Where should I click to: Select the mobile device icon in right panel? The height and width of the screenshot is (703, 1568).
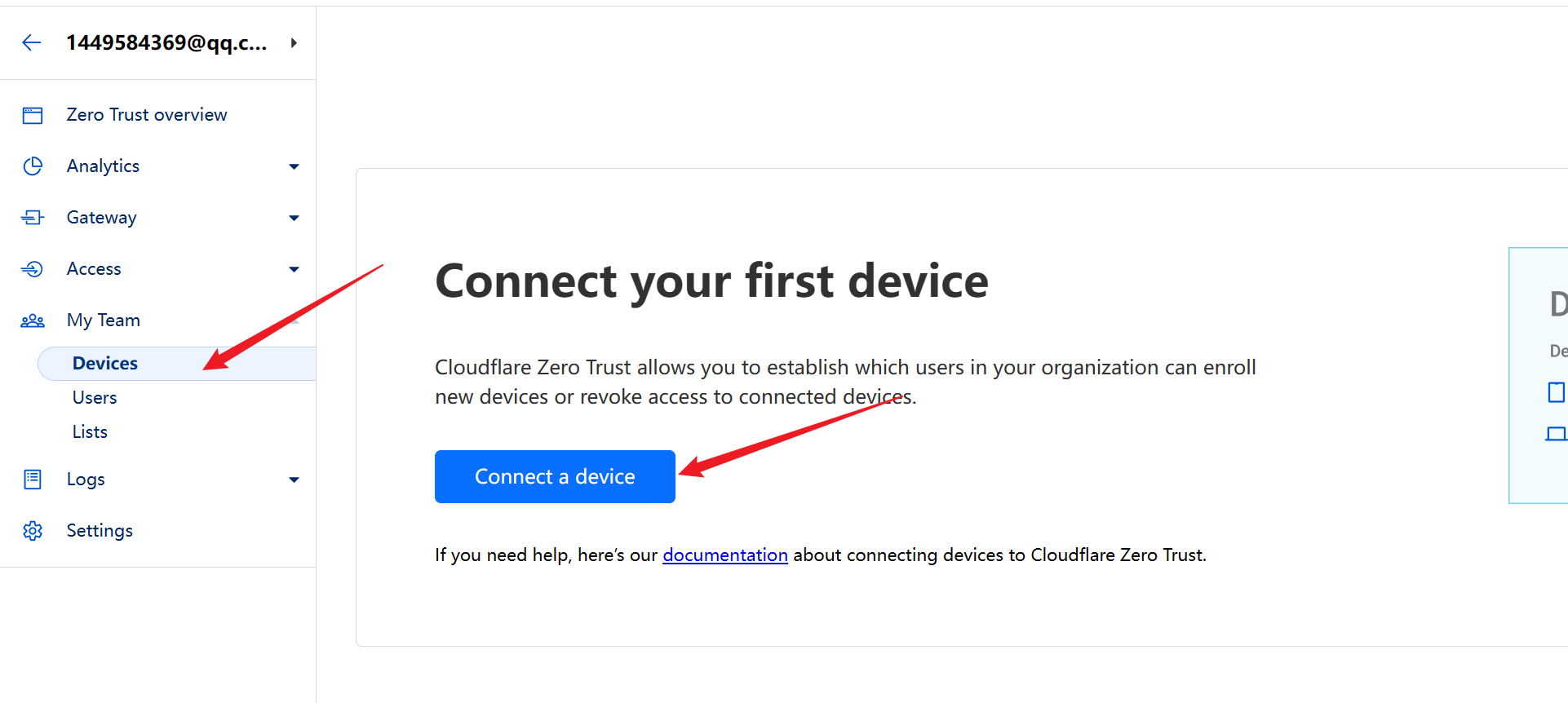1555,392
